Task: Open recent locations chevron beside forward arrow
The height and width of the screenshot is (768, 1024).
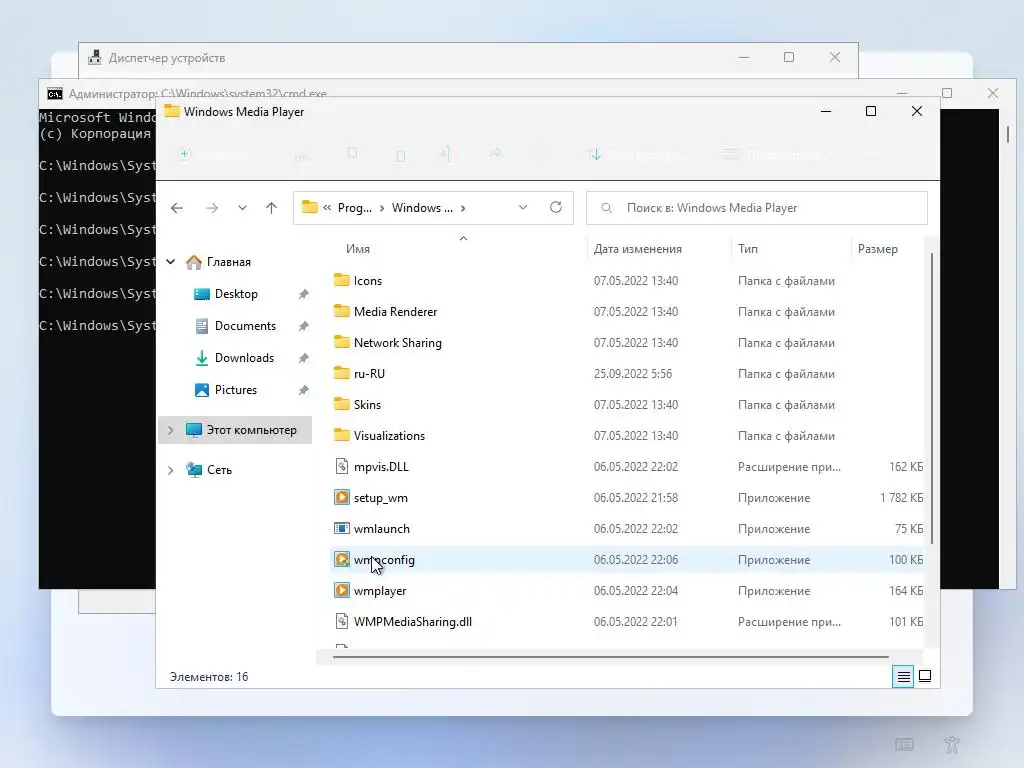Action: (x=242, y=208)
